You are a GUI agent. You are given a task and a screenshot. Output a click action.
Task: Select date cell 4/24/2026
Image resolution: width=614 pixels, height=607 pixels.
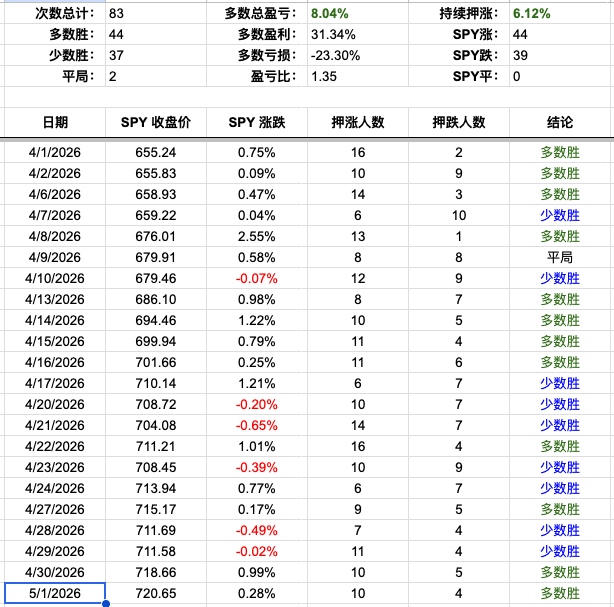55,488
